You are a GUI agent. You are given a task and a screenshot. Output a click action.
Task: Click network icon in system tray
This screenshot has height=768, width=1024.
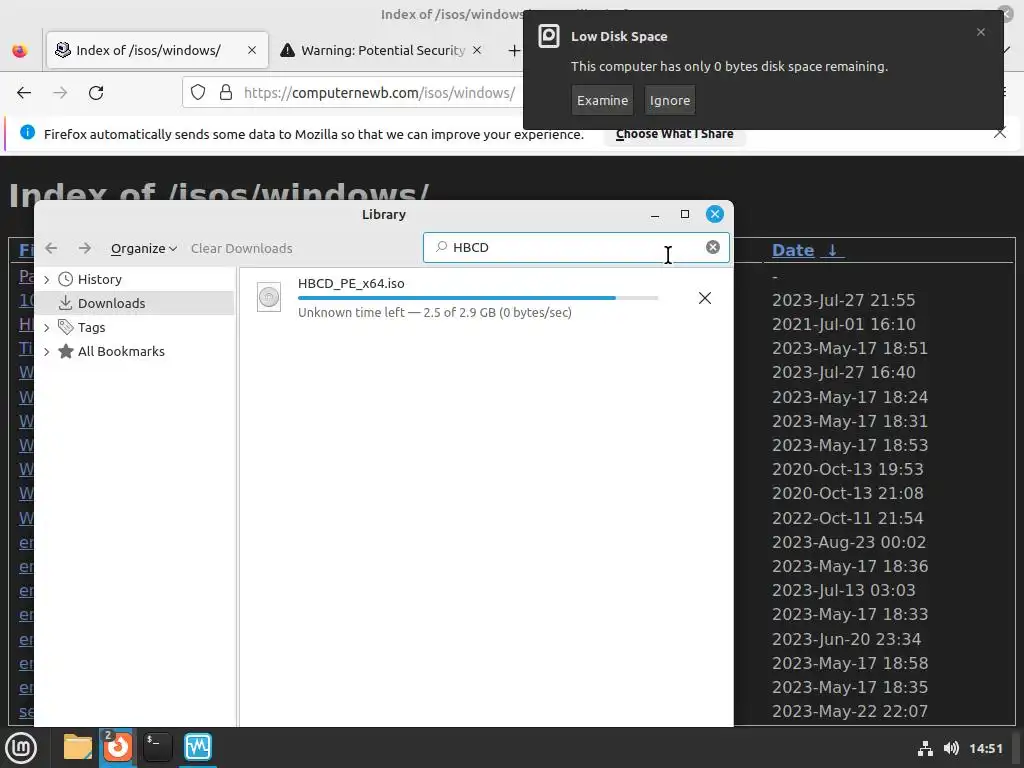coord(925,748)
